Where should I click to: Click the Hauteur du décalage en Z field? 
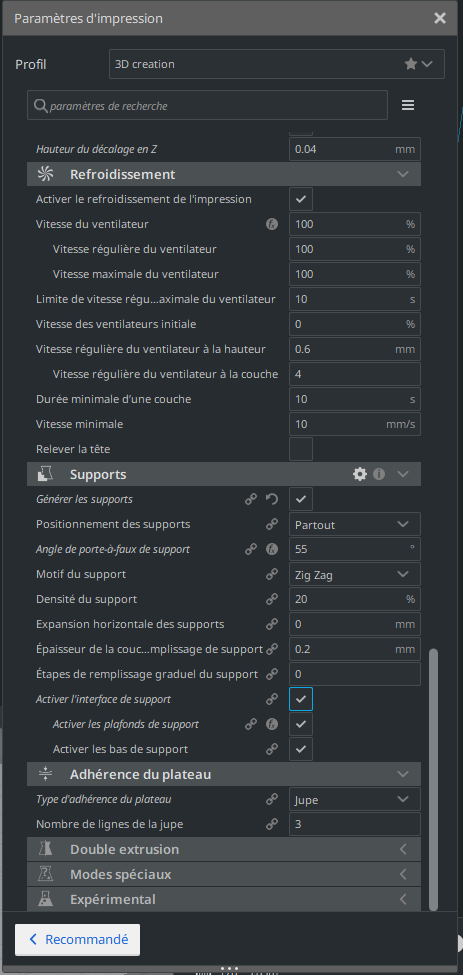pos(355,149)
